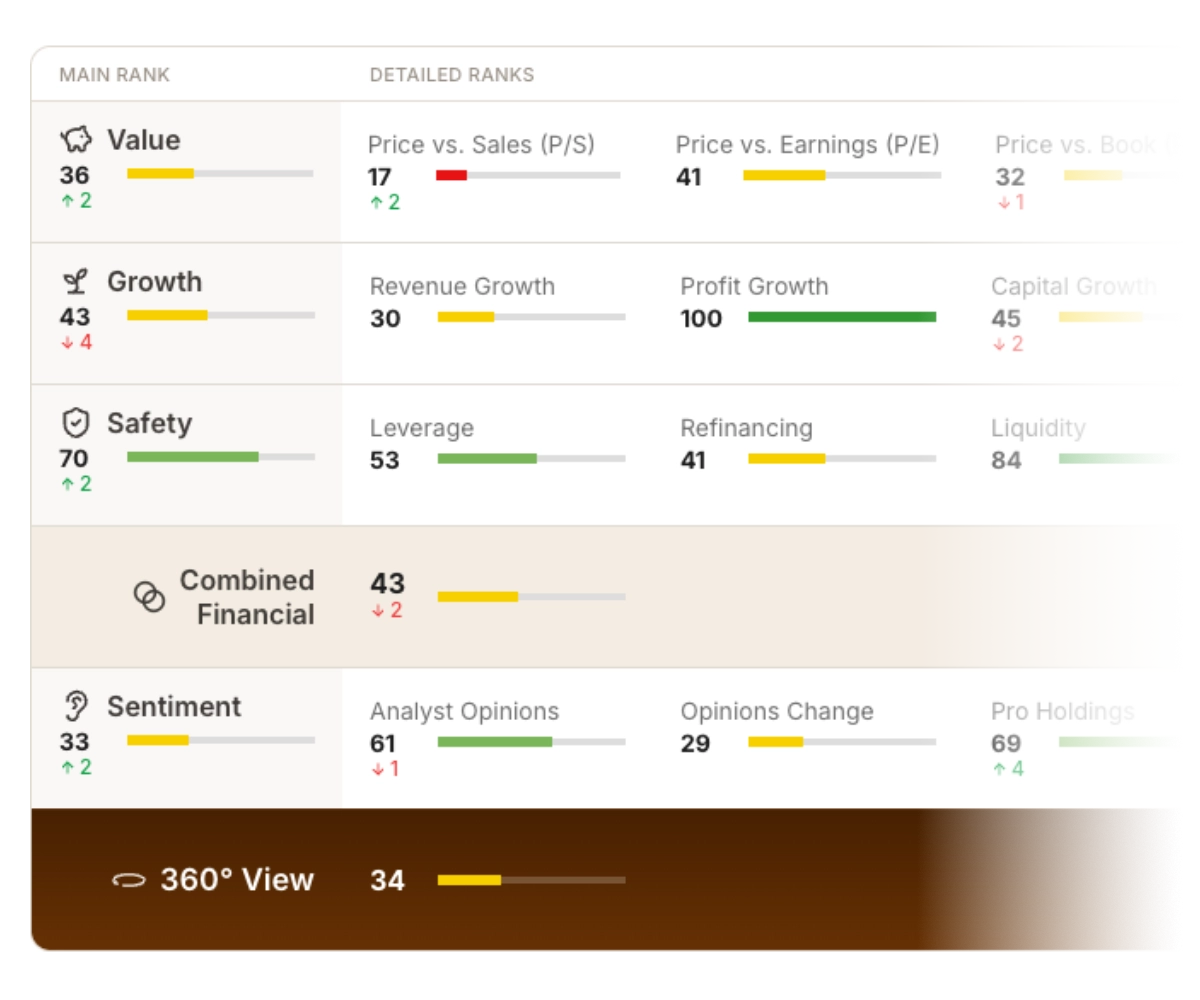Click the Opinions Change label

[x=777, y=712]
